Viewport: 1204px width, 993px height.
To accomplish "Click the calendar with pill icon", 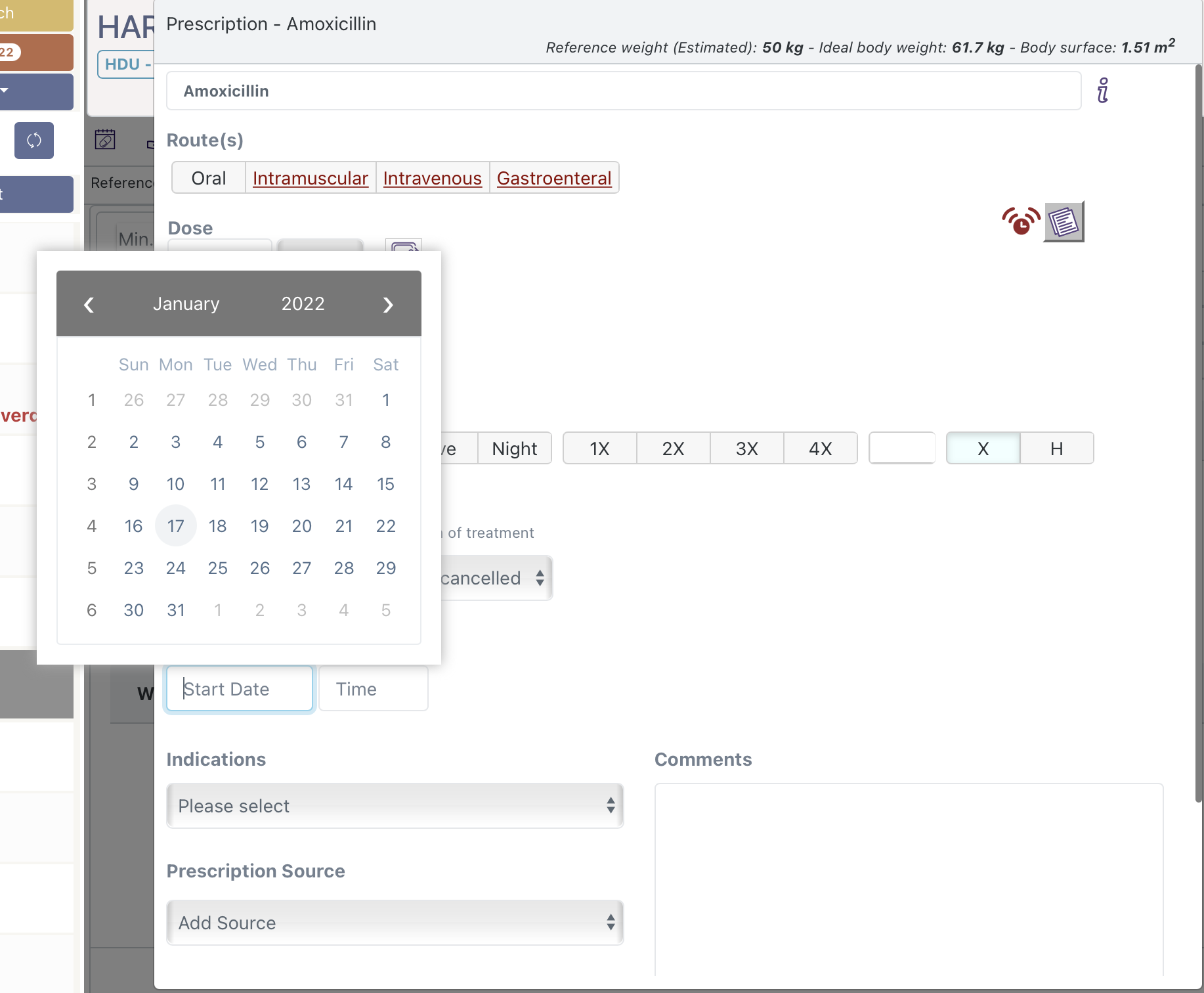I will coord(105,139).
